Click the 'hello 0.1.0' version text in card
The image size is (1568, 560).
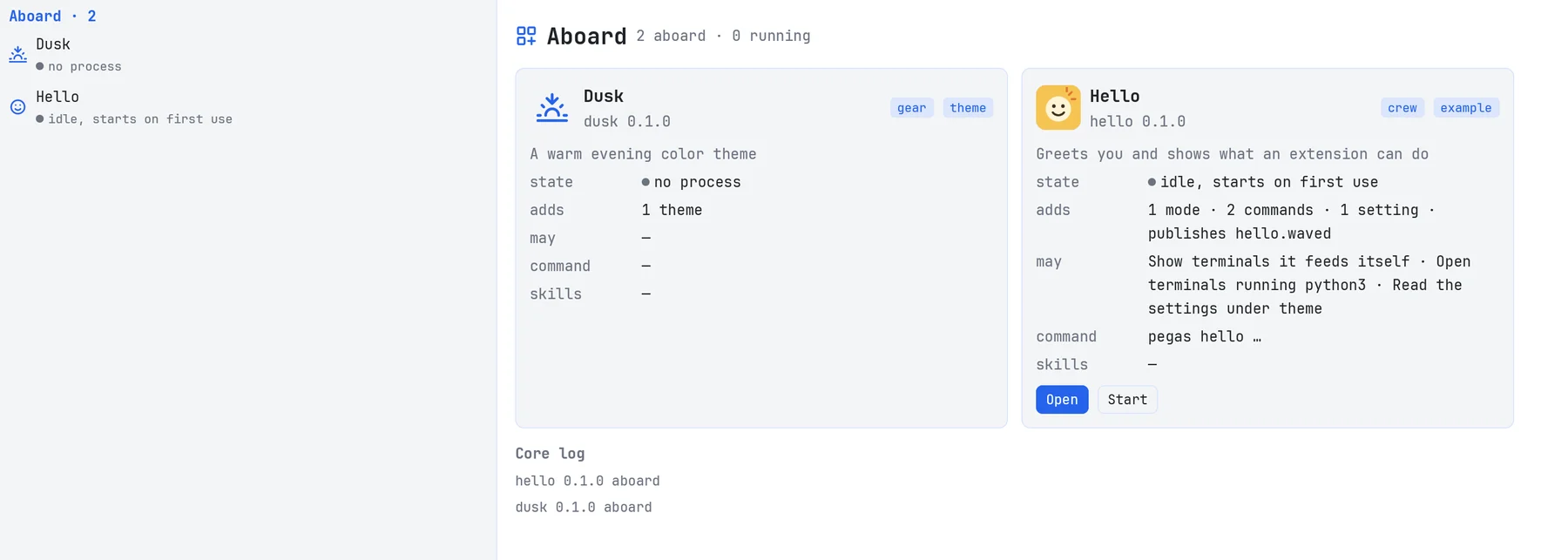click(x=1138, y=122)
